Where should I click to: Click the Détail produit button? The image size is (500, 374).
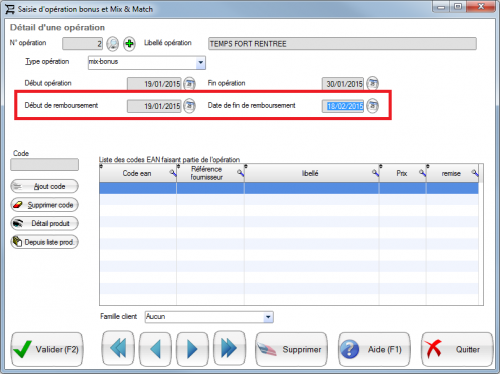pyautogui.click(x=45, y=223)
